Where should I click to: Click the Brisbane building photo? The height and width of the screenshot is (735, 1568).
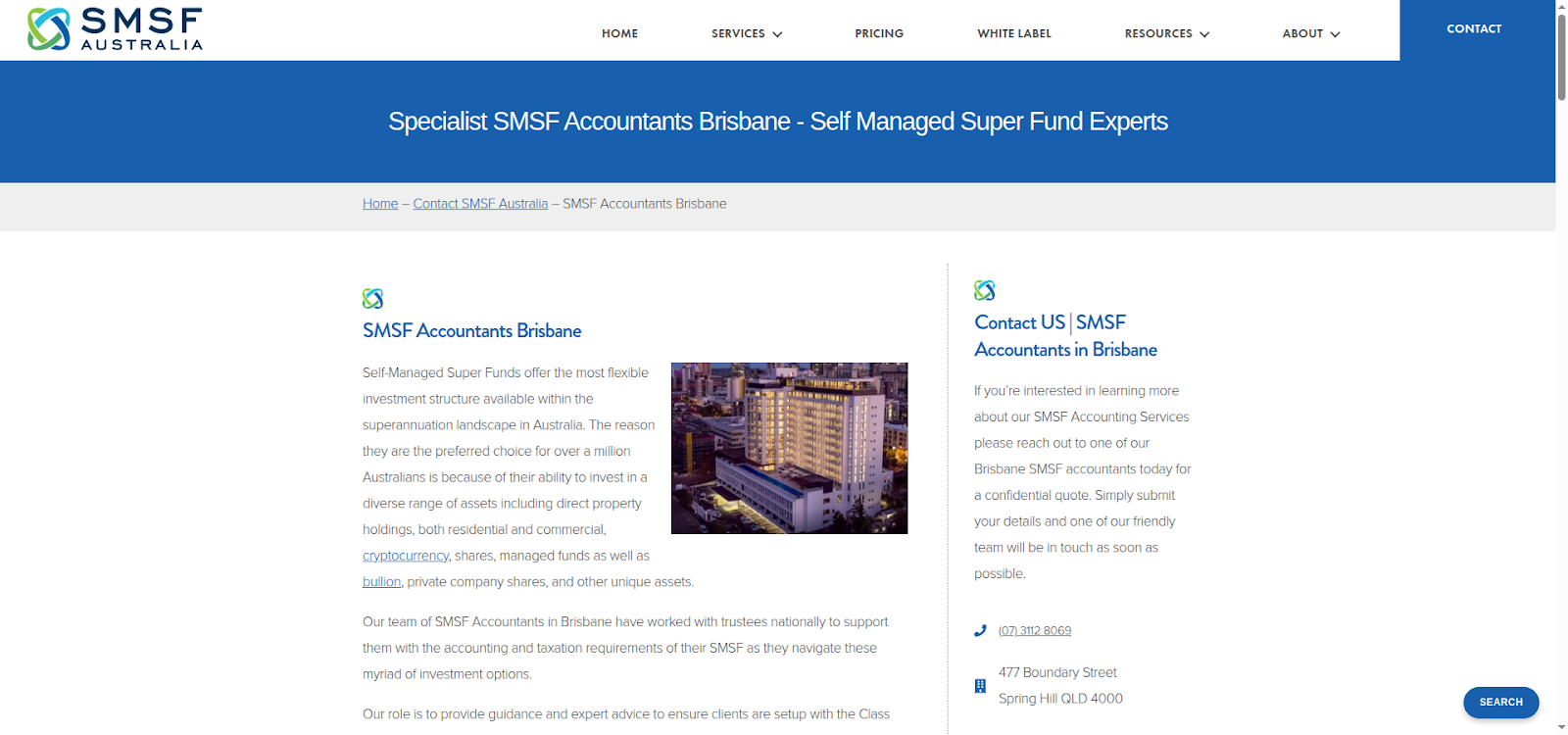[789, 448]
